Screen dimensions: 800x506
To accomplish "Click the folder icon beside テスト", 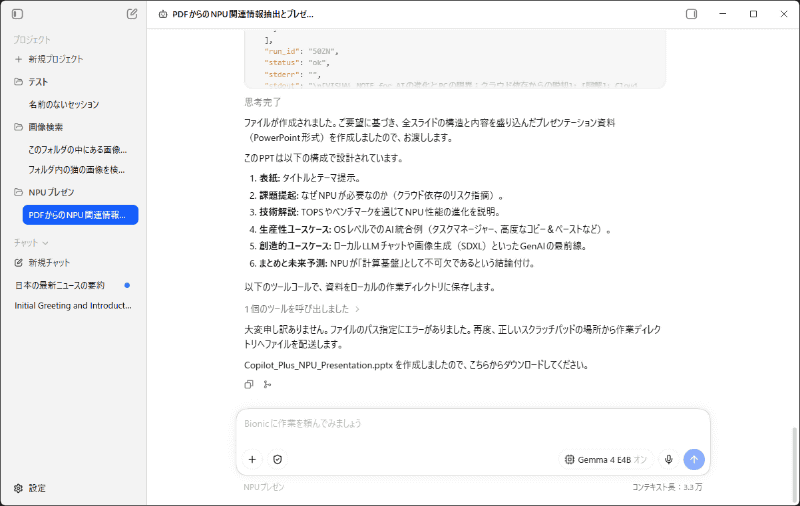I will point(18,82).
